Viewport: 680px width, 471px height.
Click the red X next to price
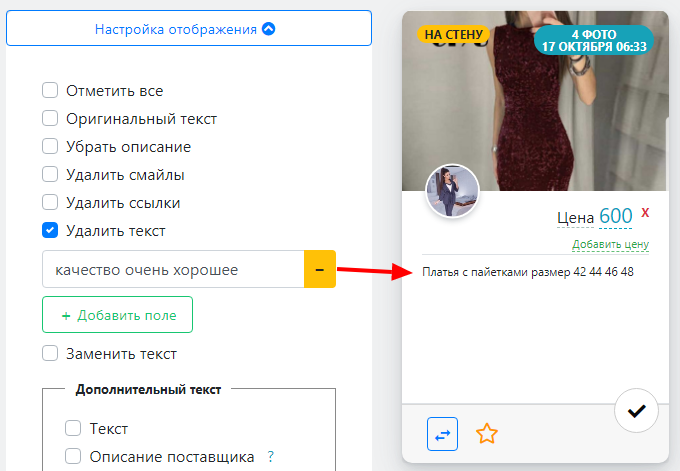646,213
